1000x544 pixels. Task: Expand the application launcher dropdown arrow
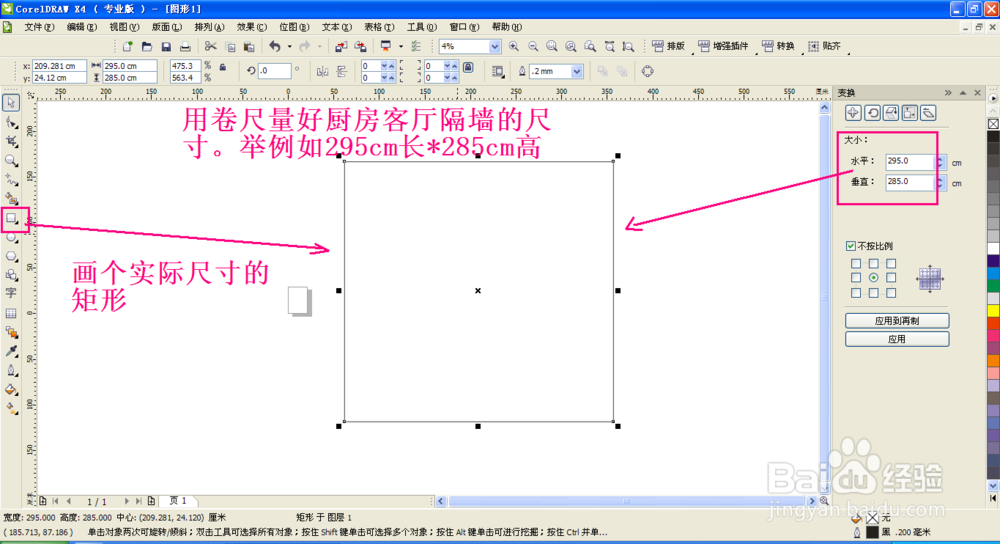pos(401,46)
